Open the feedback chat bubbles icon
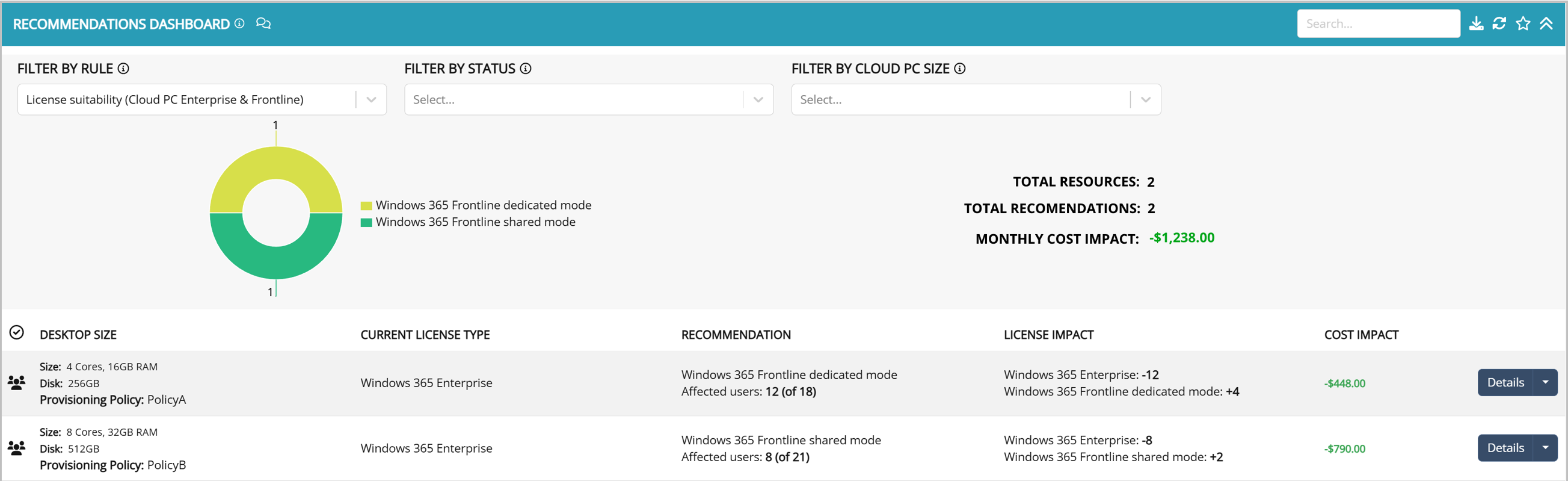The image size is (1568, 481). [263, 23]
